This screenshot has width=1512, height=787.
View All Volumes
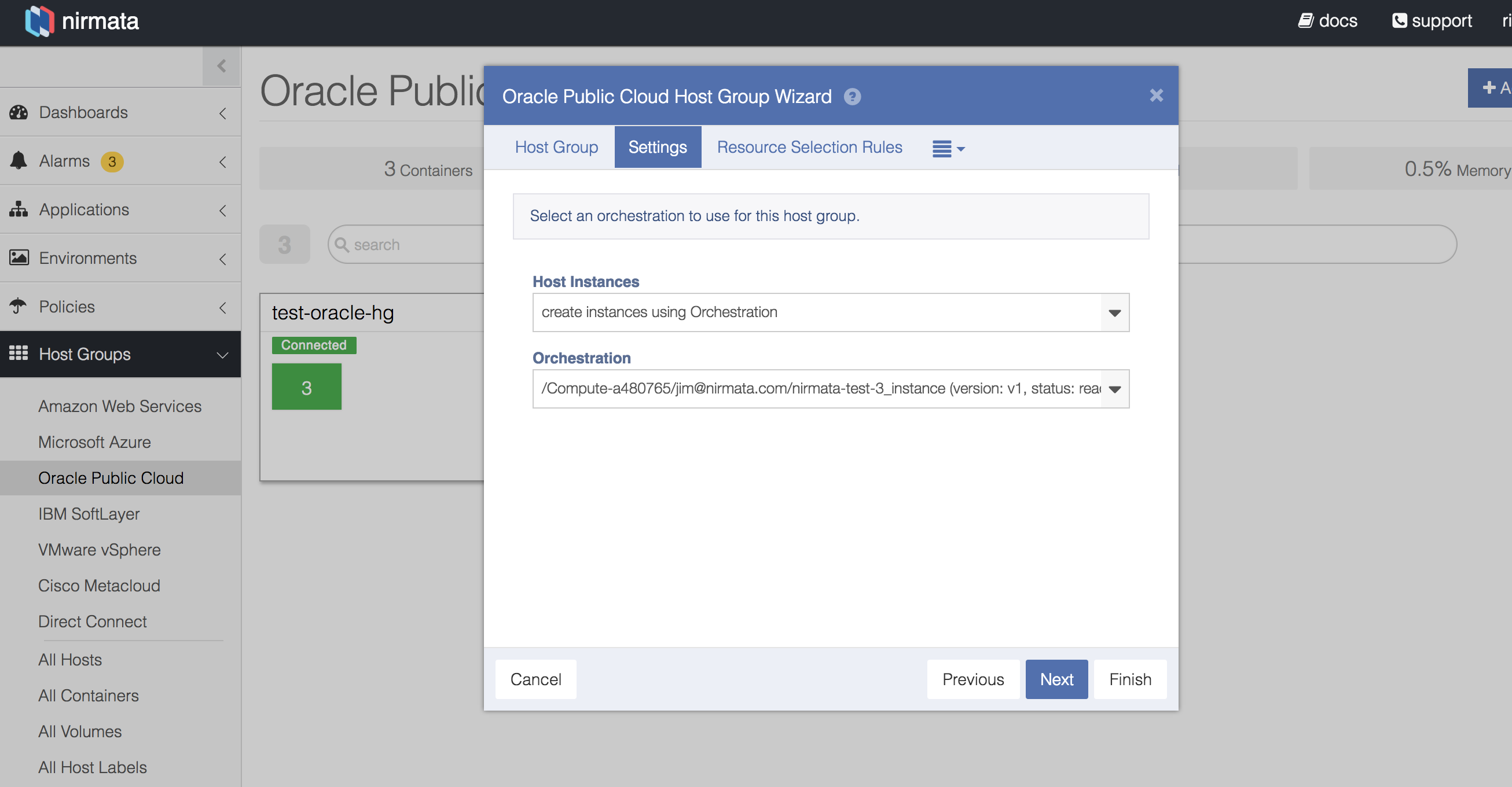80,731
